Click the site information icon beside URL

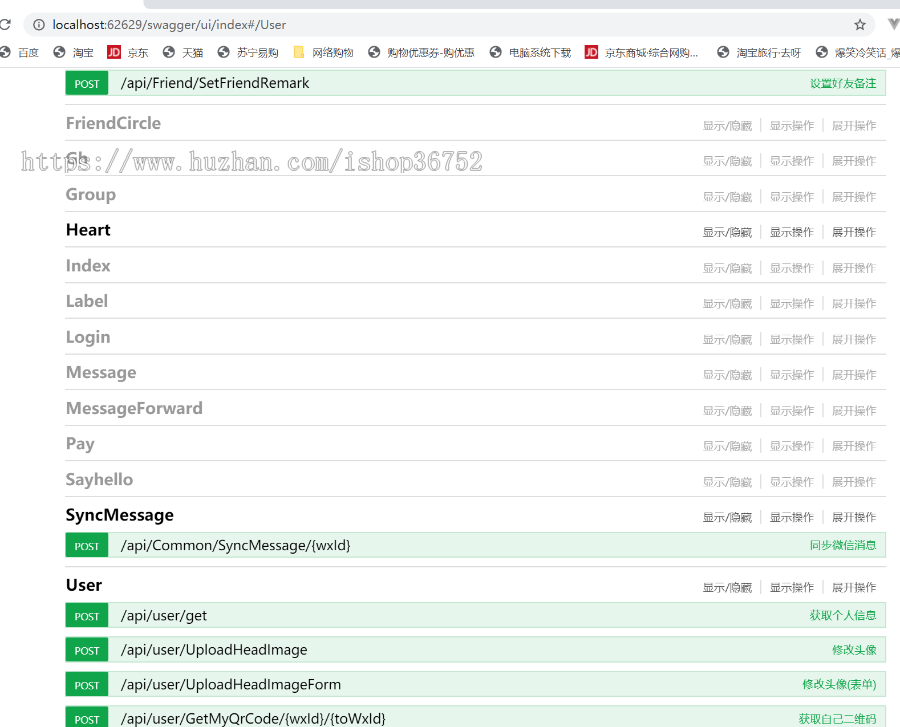coord(38,25)
